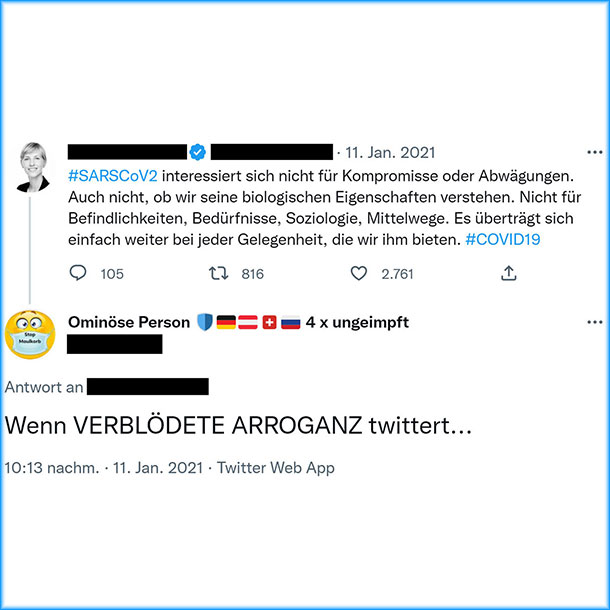Open the Ominöse Person display name
The height and width of the screenshot is (610, 610).
(129, 322)
